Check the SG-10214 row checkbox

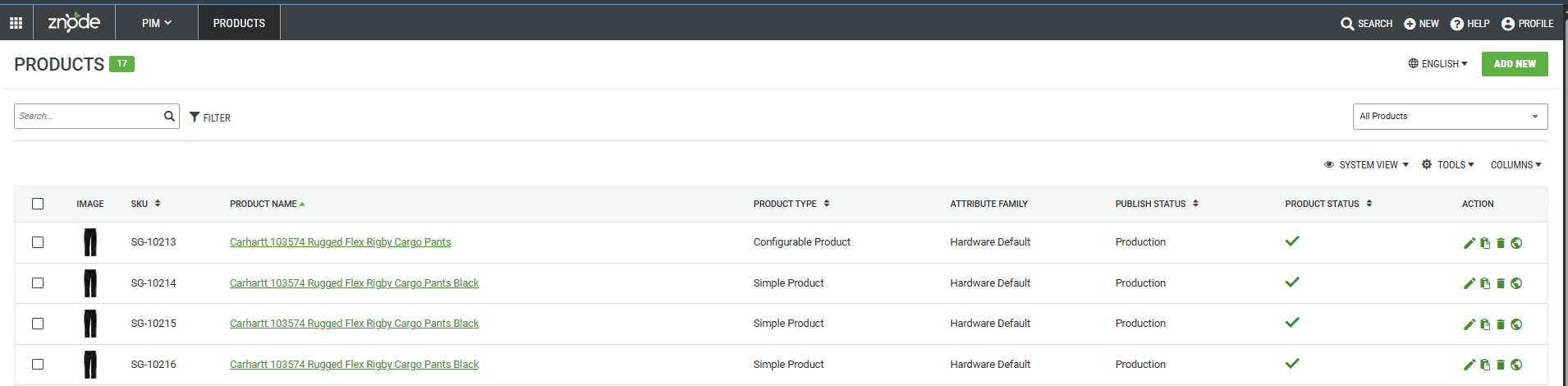coord(38,283)
